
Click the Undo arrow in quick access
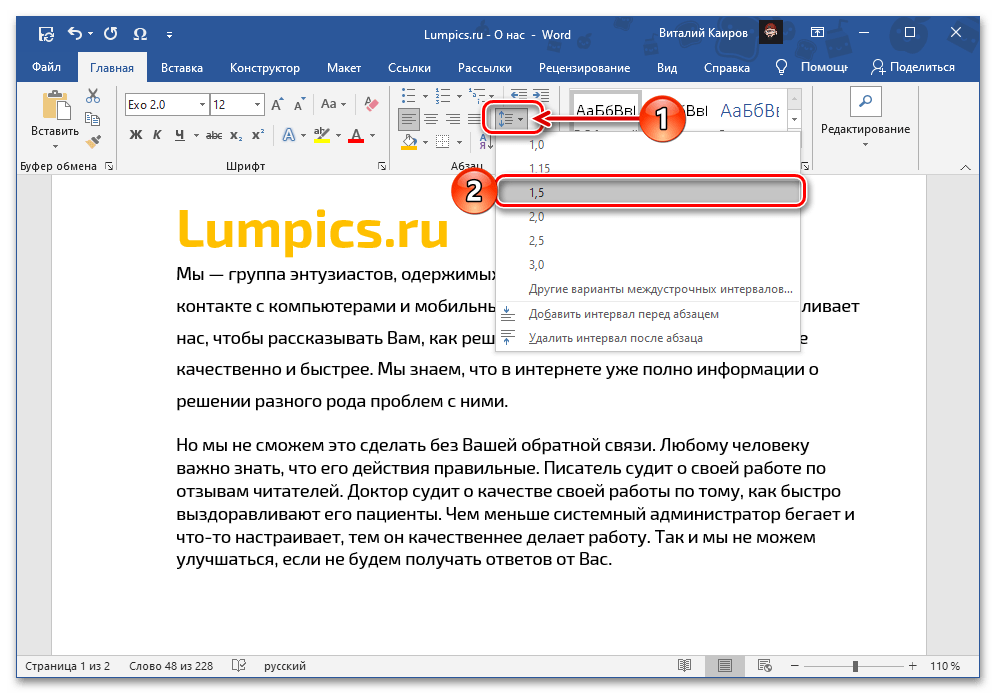coord(75,34)
